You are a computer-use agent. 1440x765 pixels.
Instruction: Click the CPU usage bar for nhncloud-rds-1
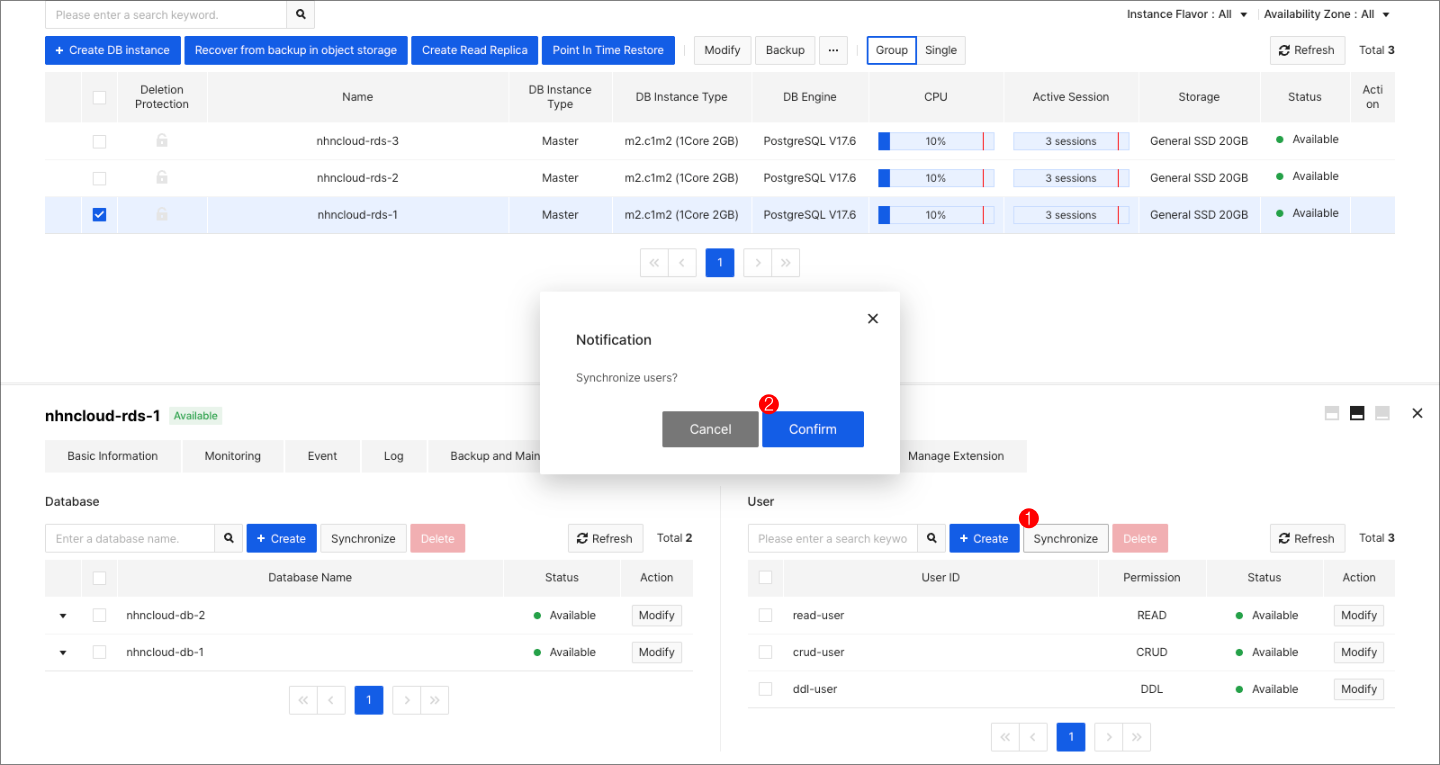934,214
